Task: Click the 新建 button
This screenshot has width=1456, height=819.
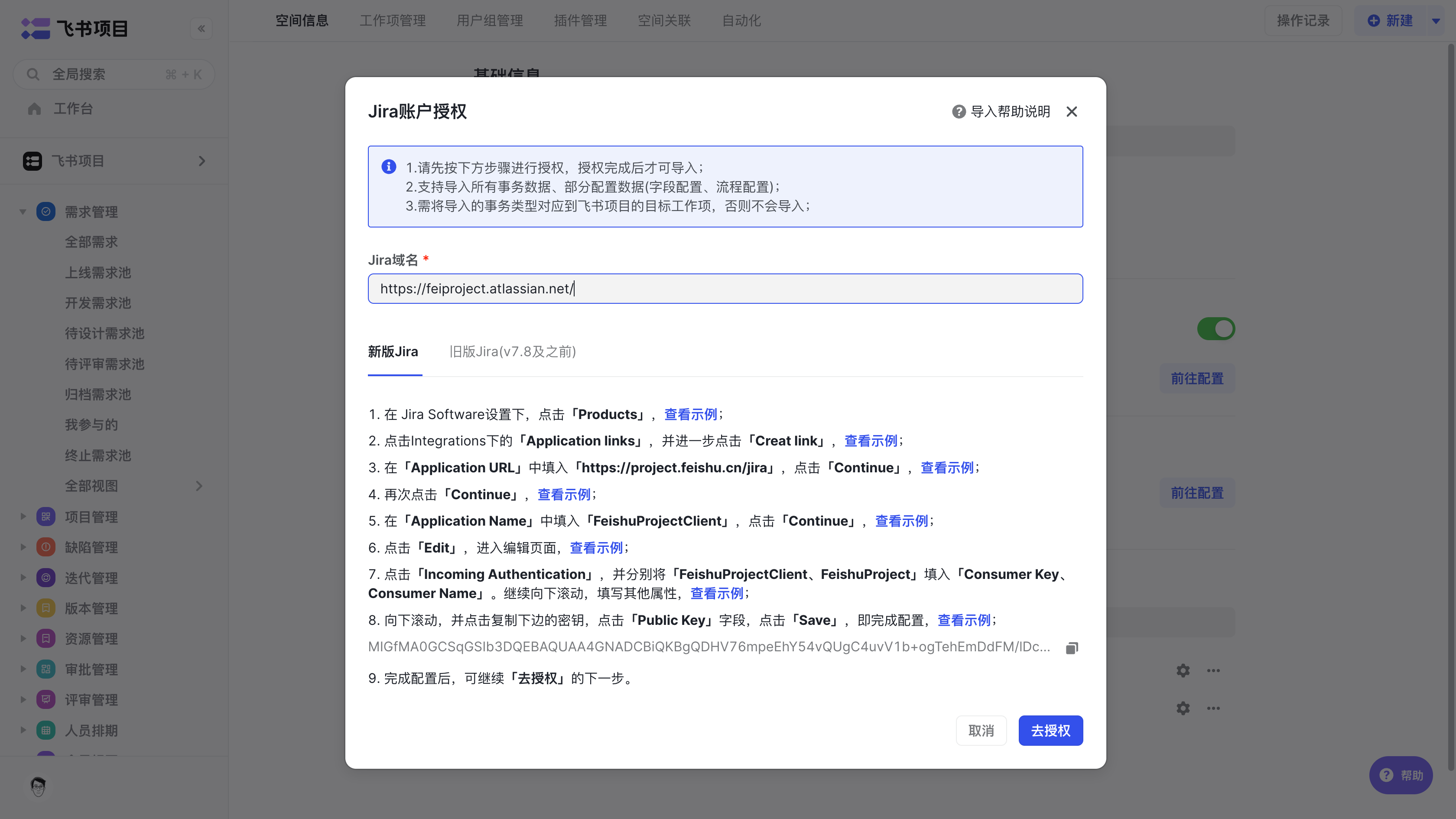Action: pos(1390,21)
